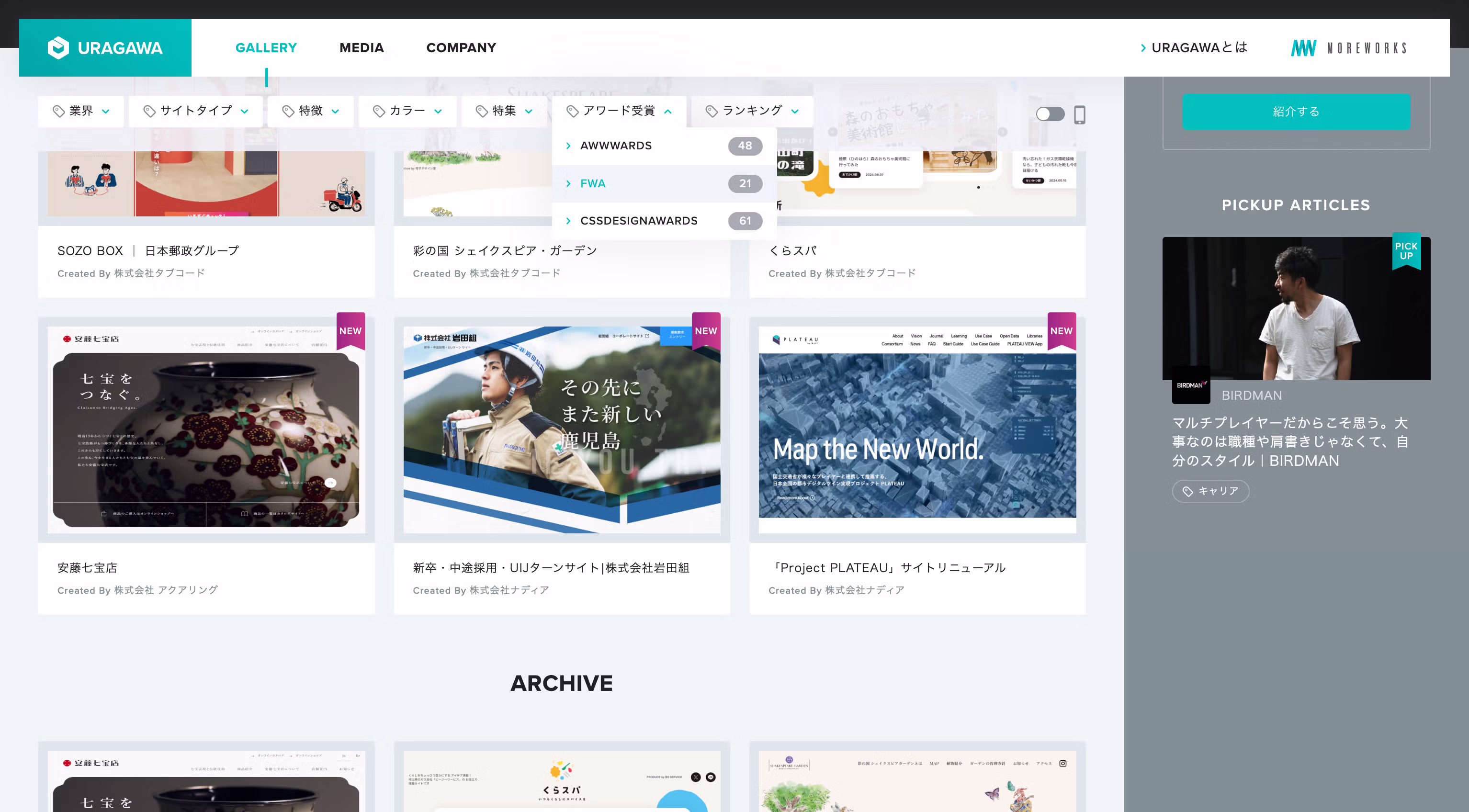Click the URAGAWA cube logo icon

[58, 48]
